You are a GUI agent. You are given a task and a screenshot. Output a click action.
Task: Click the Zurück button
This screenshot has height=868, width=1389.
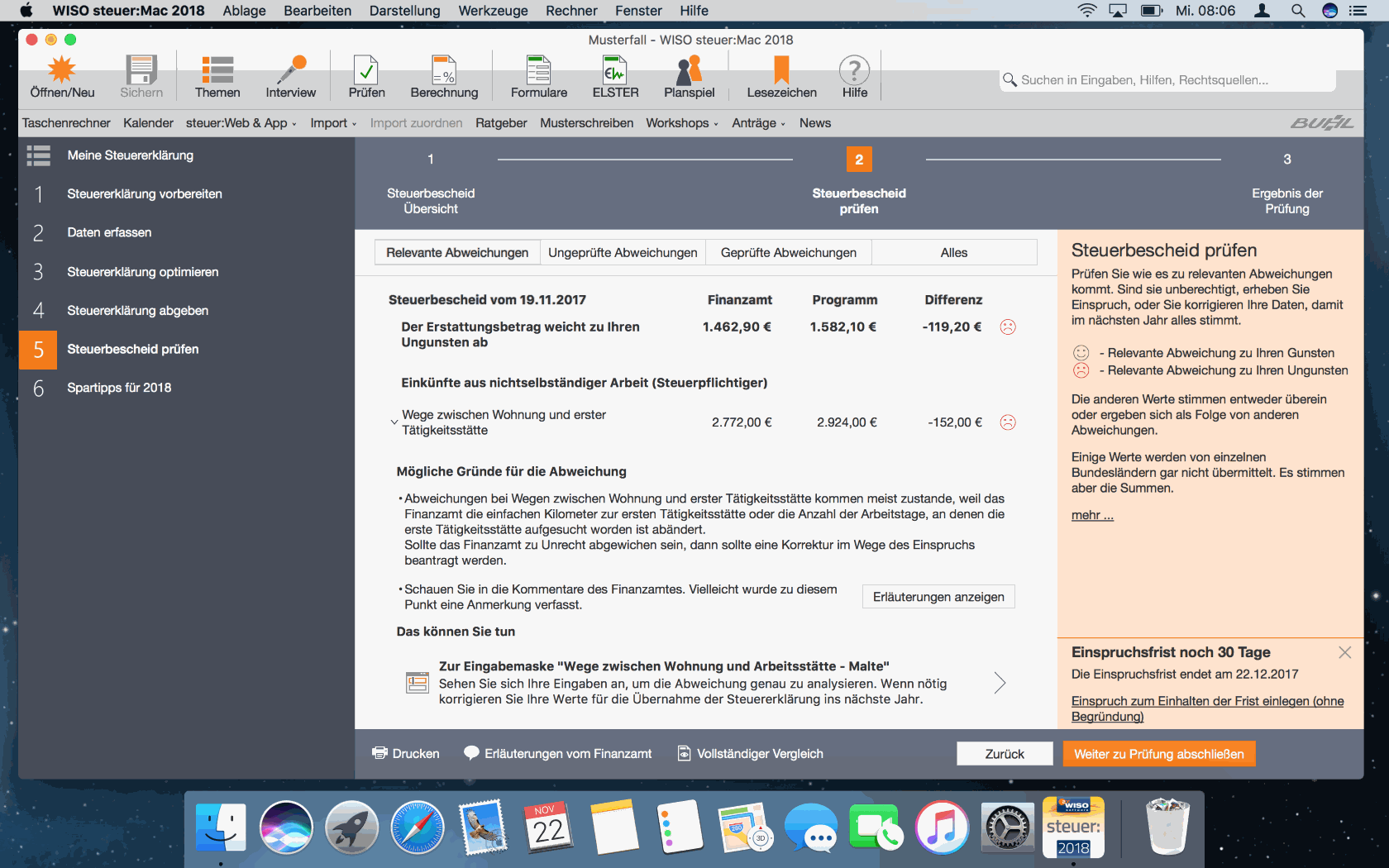tap(1005, 754)
